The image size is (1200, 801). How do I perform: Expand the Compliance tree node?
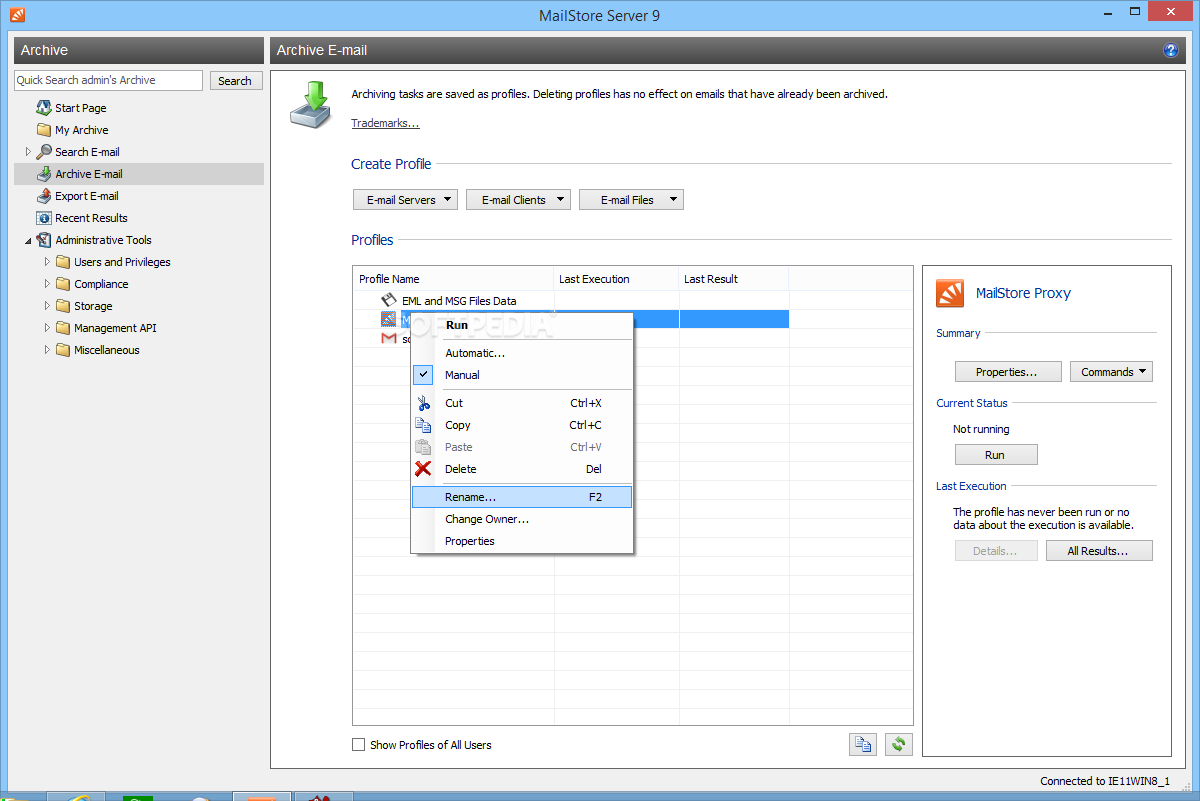(47, 284)
